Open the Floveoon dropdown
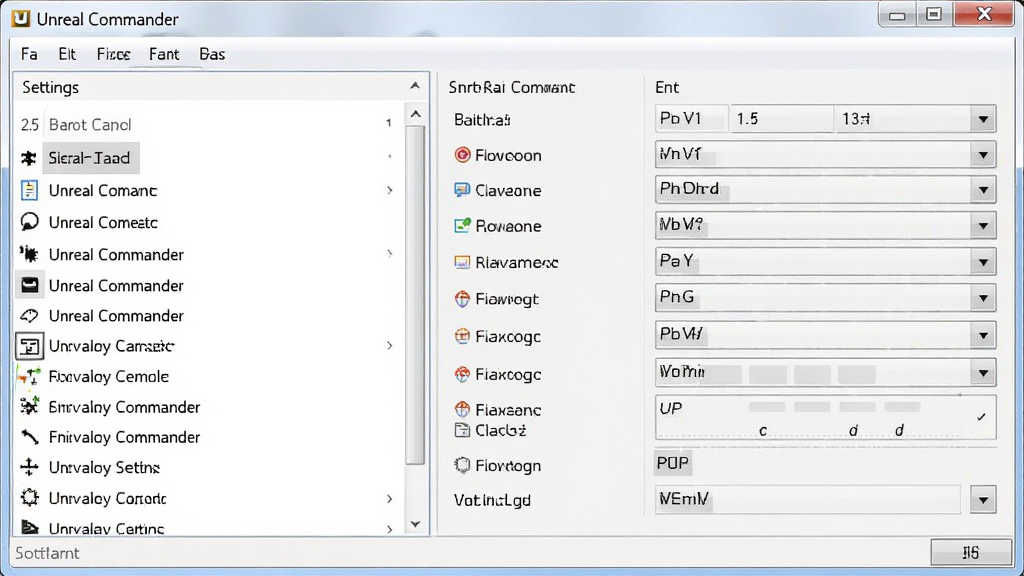Screen dimensions: 1024x576 point(983,155)
